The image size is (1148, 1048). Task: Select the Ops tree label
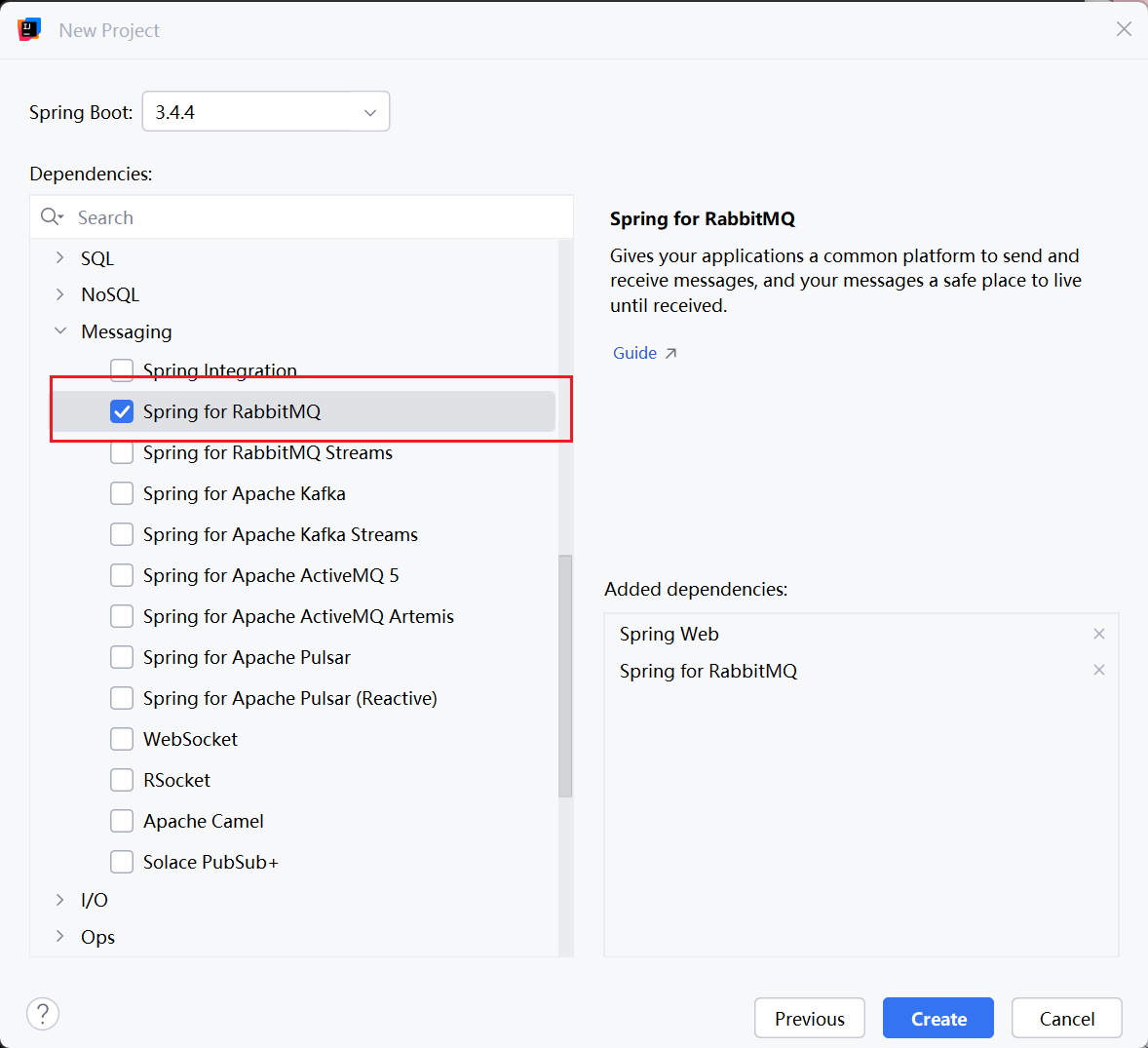(98, 938)
